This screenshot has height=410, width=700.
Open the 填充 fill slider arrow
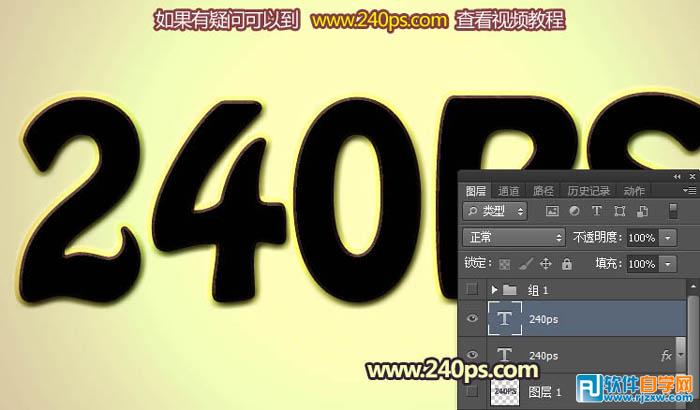coord(668,264)
